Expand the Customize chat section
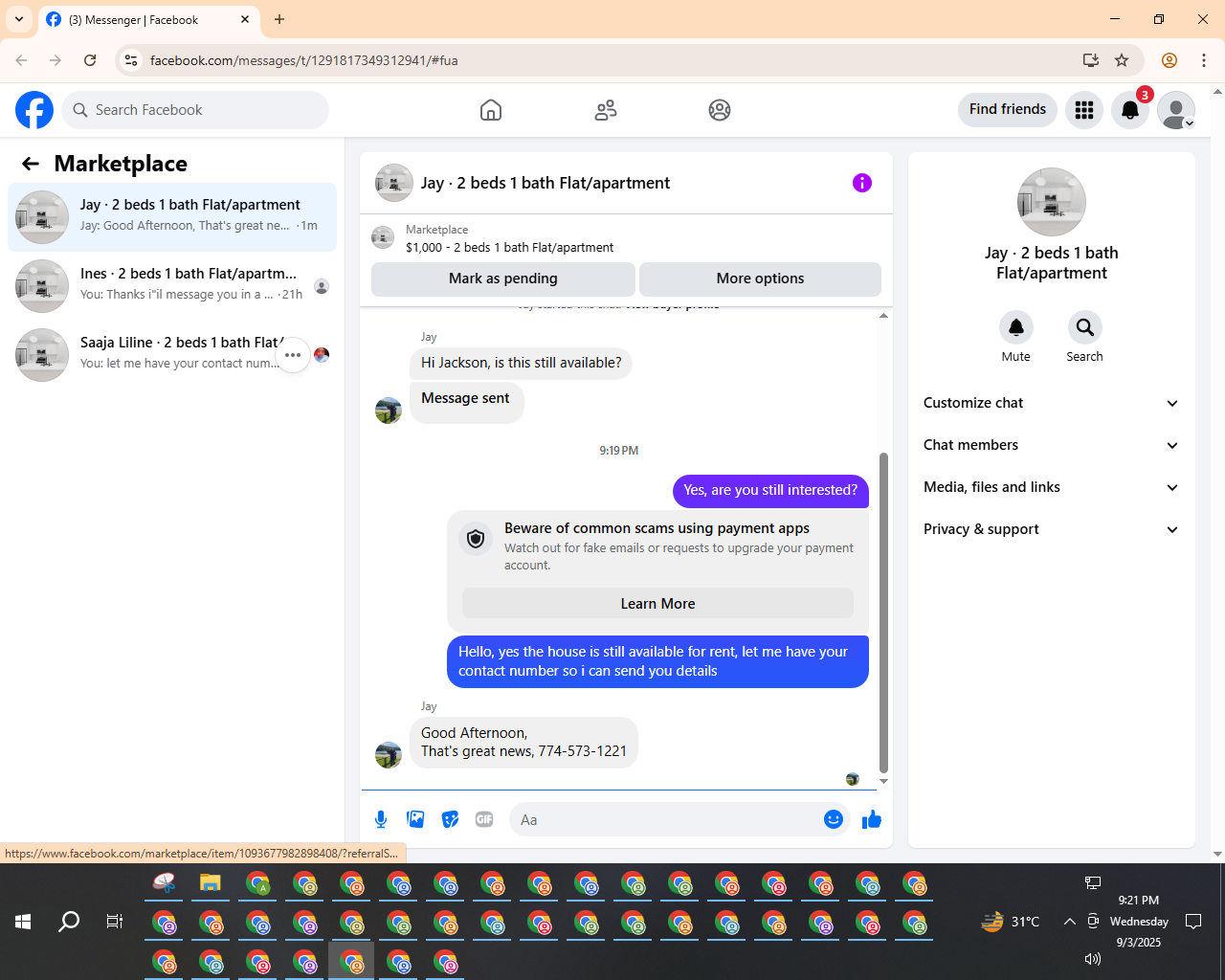The width and height of the screenshot is (1225, 980). pos(1052,403)
